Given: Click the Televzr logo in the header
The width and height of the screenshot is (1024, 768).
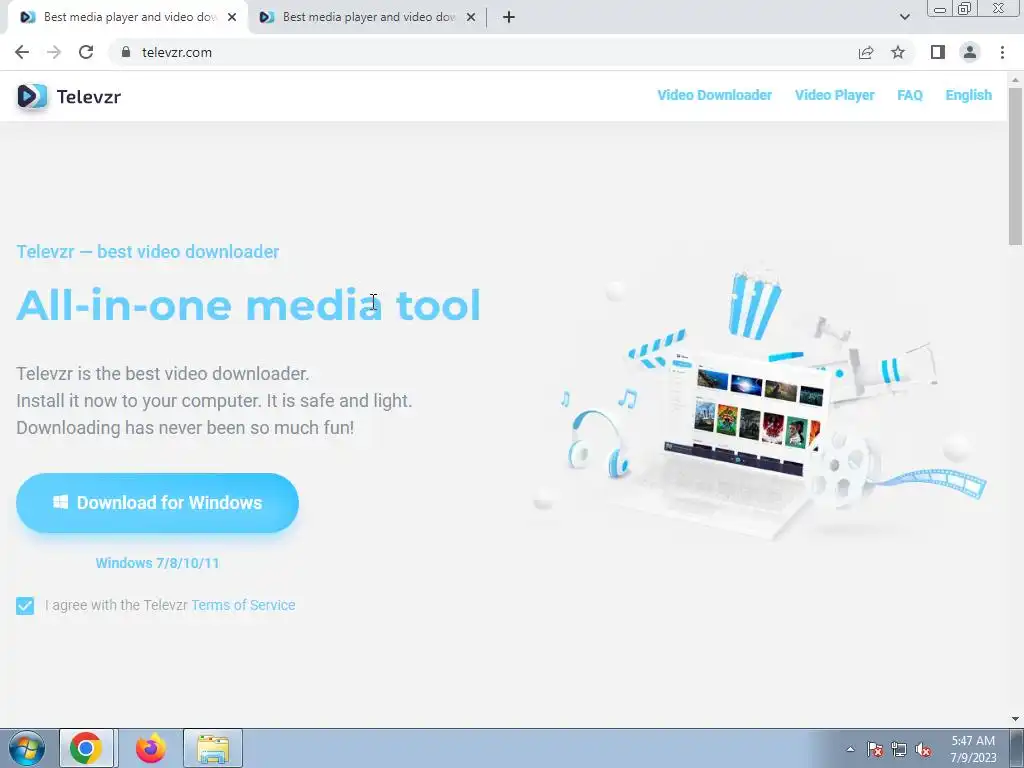Looking at the screenshot, I should tap(32, 97).
